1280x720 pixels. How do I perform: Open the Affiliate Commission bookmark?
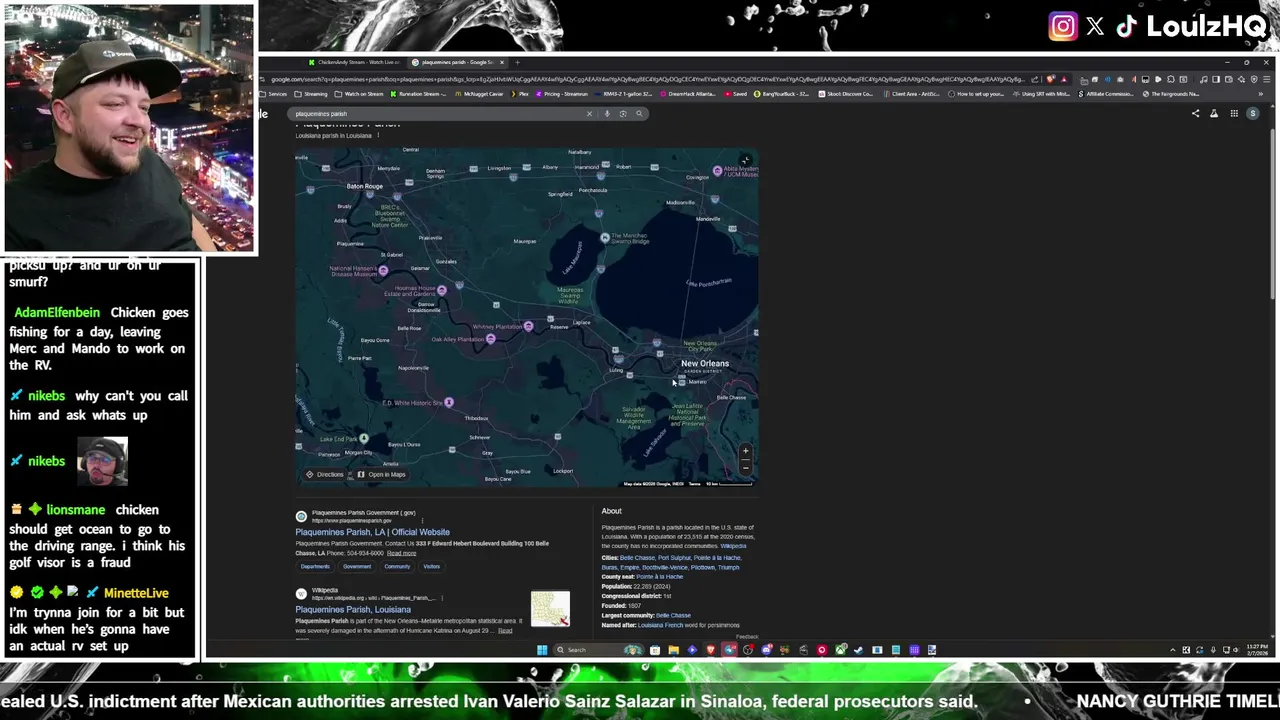coord(1106,94)
